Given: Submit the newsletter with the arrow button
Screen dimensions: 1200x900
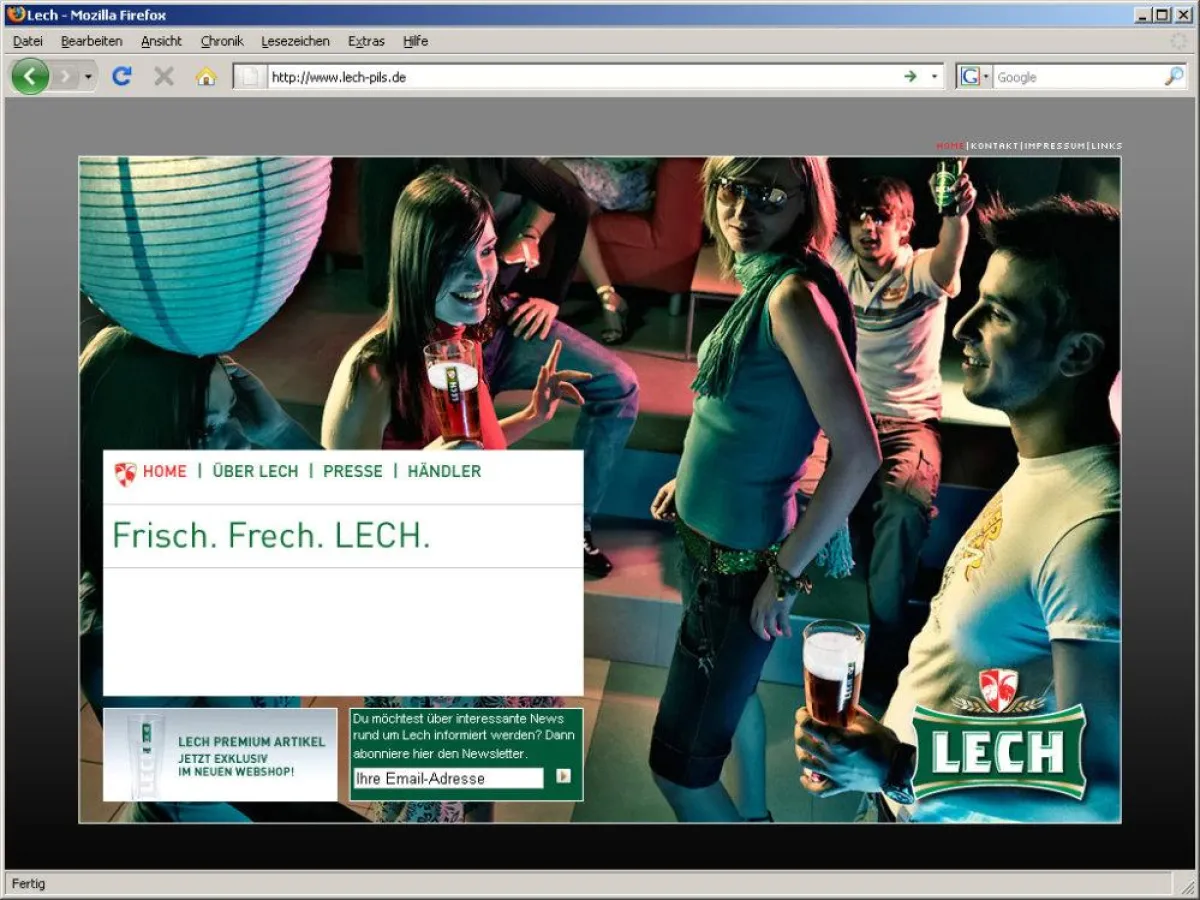Looking at the screenshot, I should coord(563,776).
